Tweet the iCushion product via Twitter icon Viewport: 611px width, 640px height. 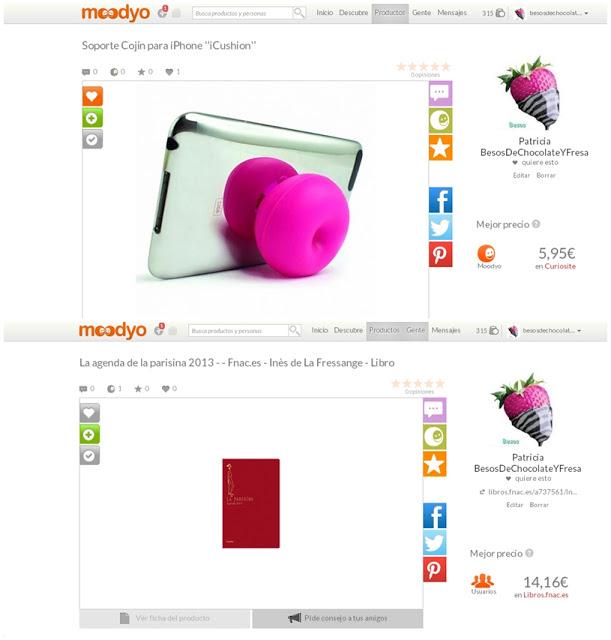coord(440,227)
